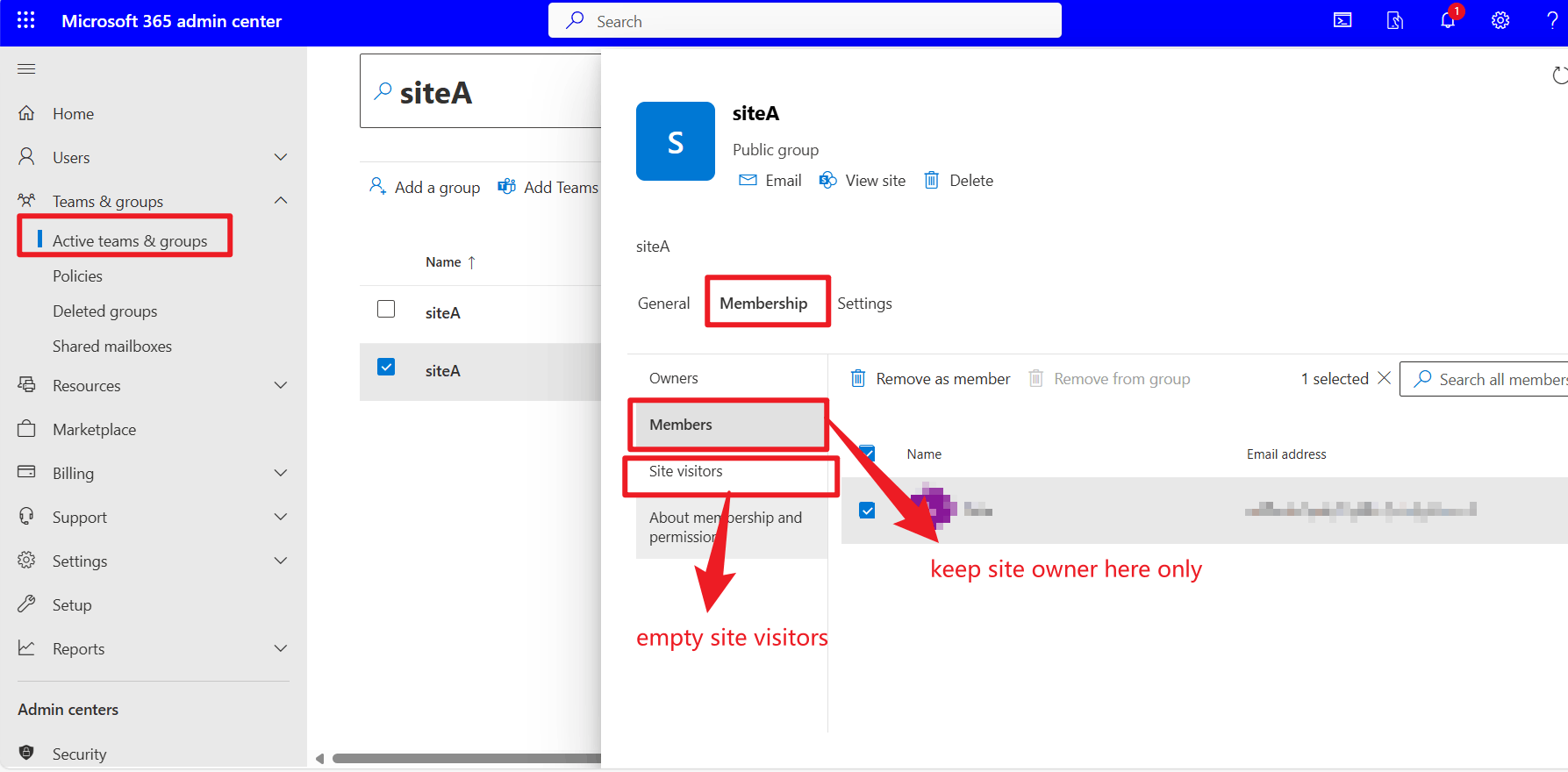
Task: Open Deleted groups
Action: (104, 311)
